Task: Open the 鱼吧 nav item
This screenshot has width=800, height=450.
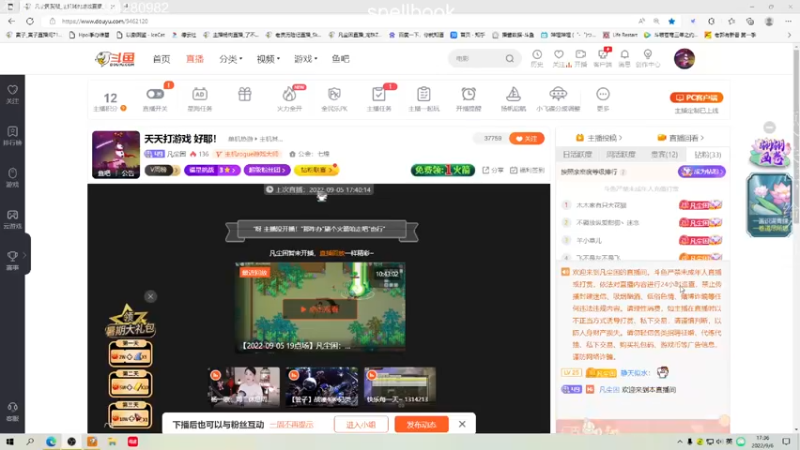Action: pyautogui.click(x=340, y=59)
